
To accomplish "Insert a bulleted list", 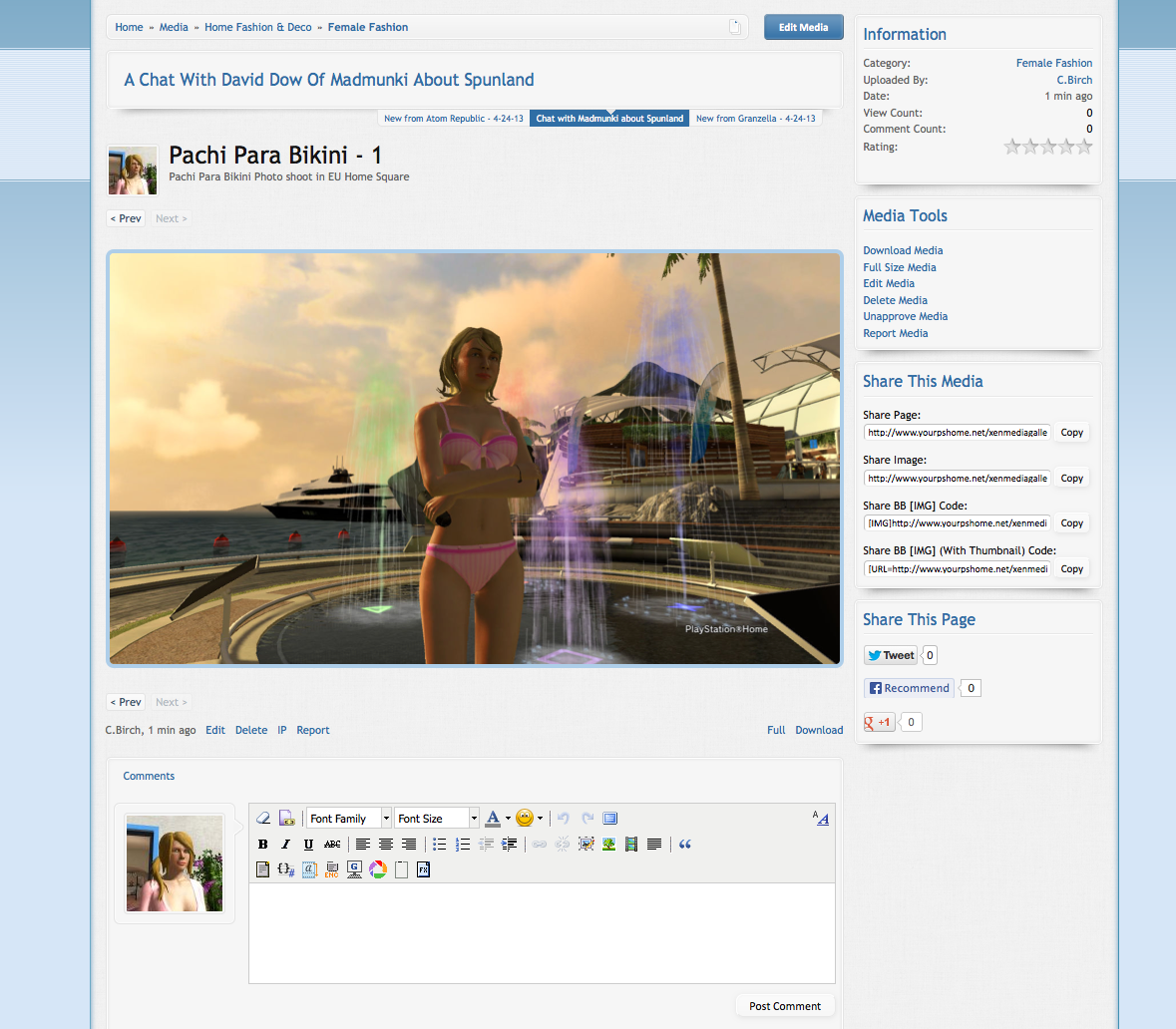I will pyautogui.click(x=440, y=845).
